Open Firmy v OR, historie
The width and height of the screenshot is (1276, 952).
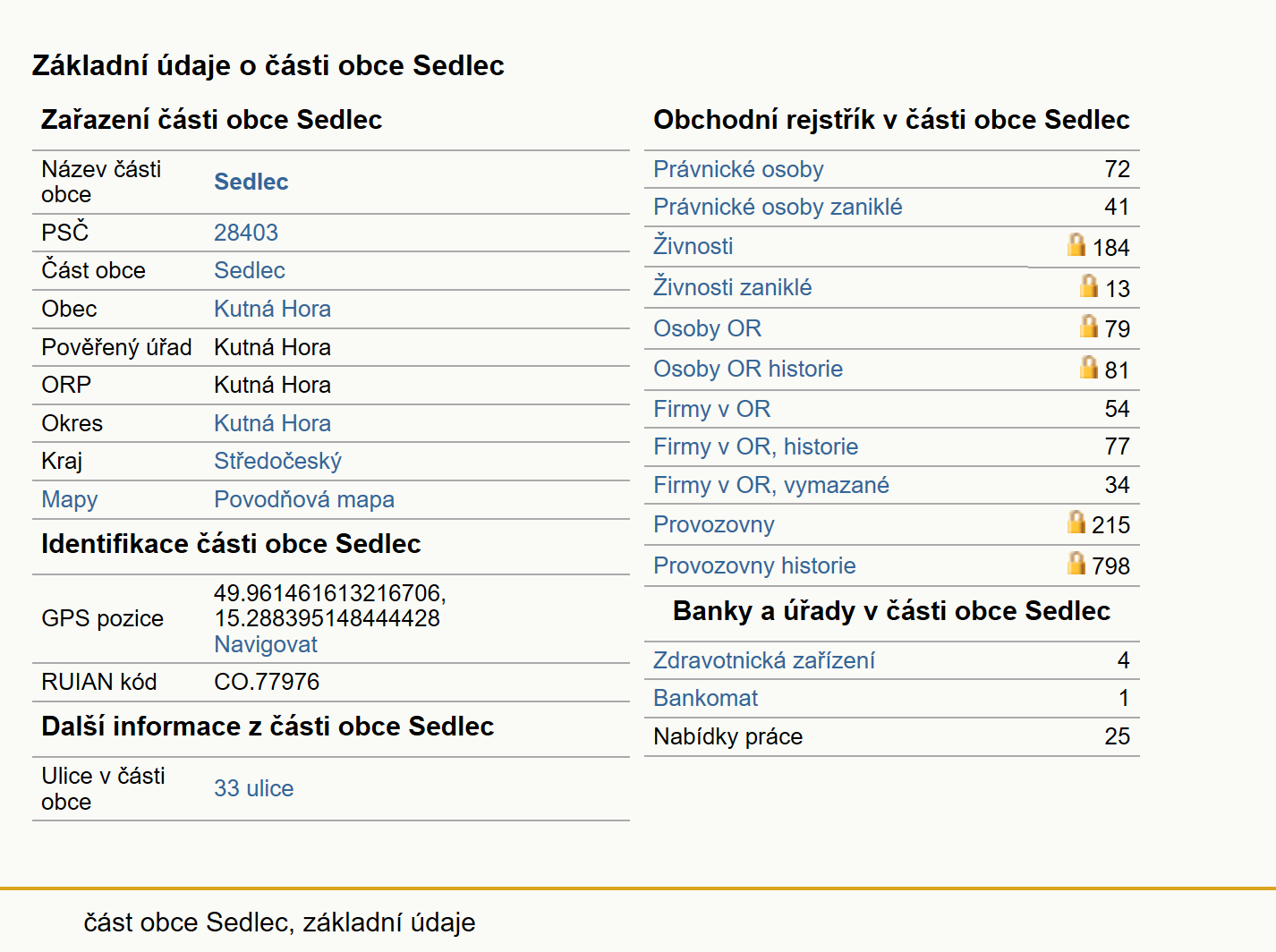click(x=755, y=446)
